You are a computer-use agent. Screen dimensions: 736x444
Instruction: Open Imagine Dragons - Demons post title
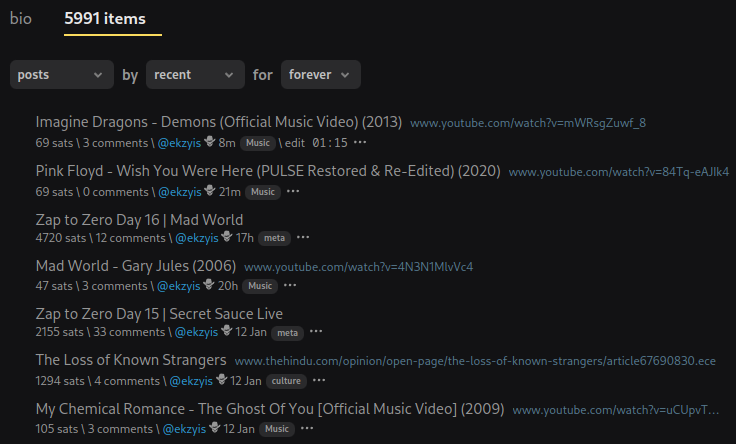(218, 122)
